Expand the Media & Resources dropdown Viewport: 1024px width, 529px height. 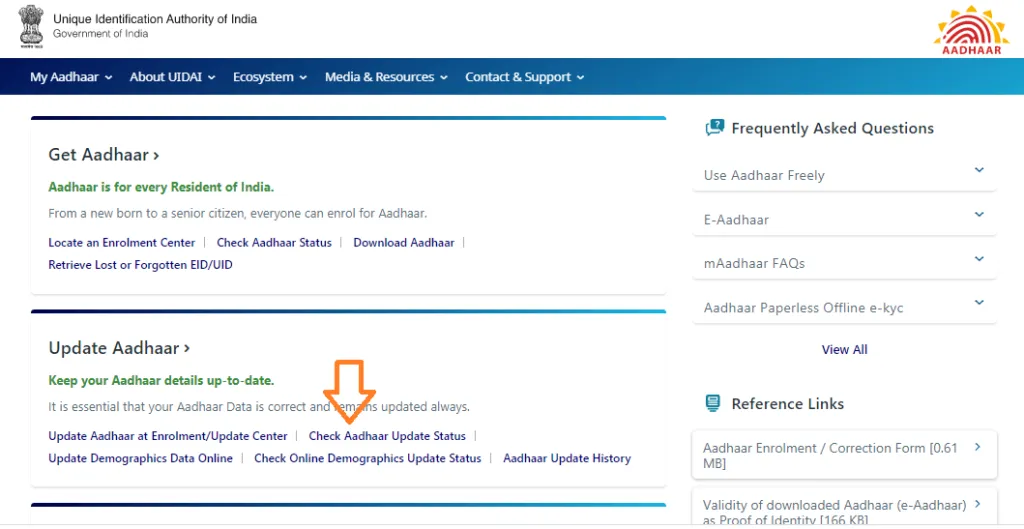pos(386,77)
